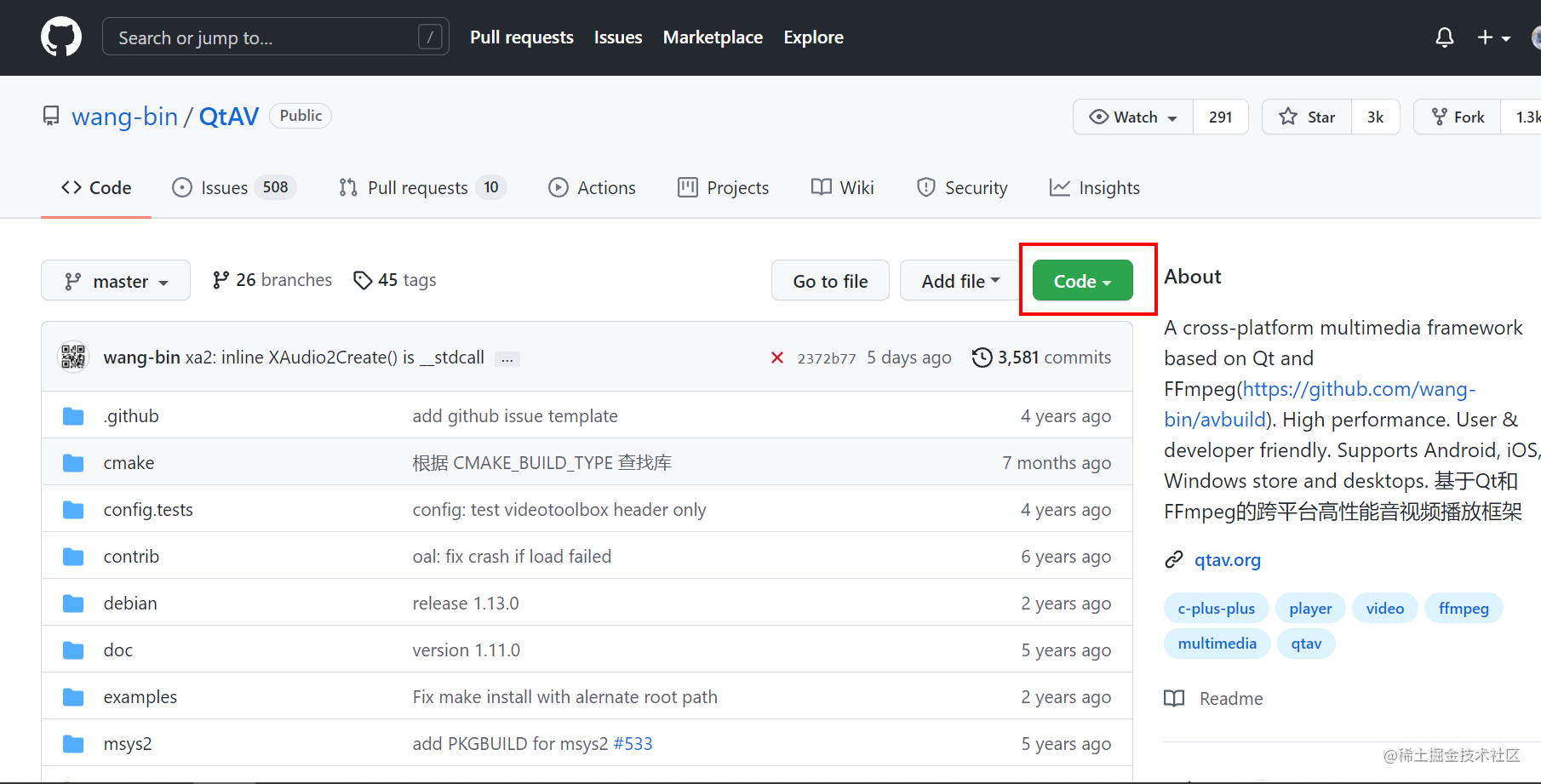This screenshot has height=784, width=1541.
Task: Open the Actions tab
Action: click(x=593, y=188)
